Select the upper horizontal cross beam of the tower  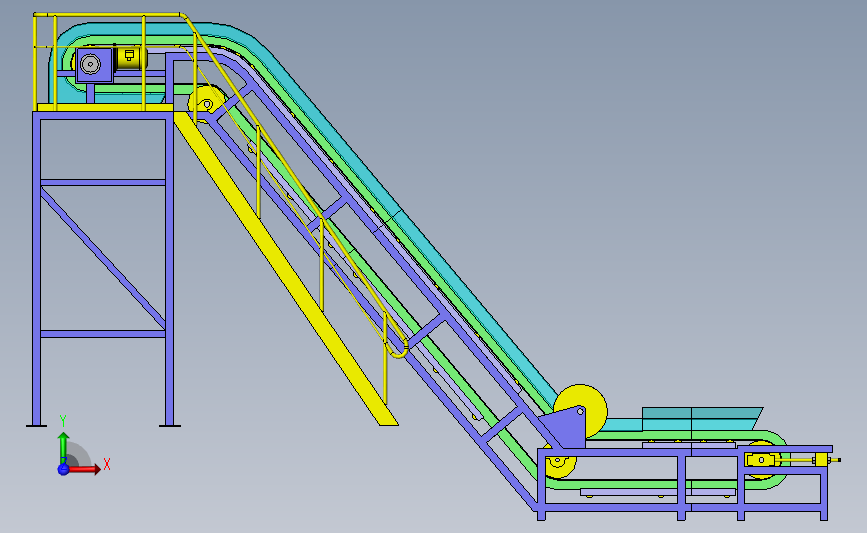[103, 182]
